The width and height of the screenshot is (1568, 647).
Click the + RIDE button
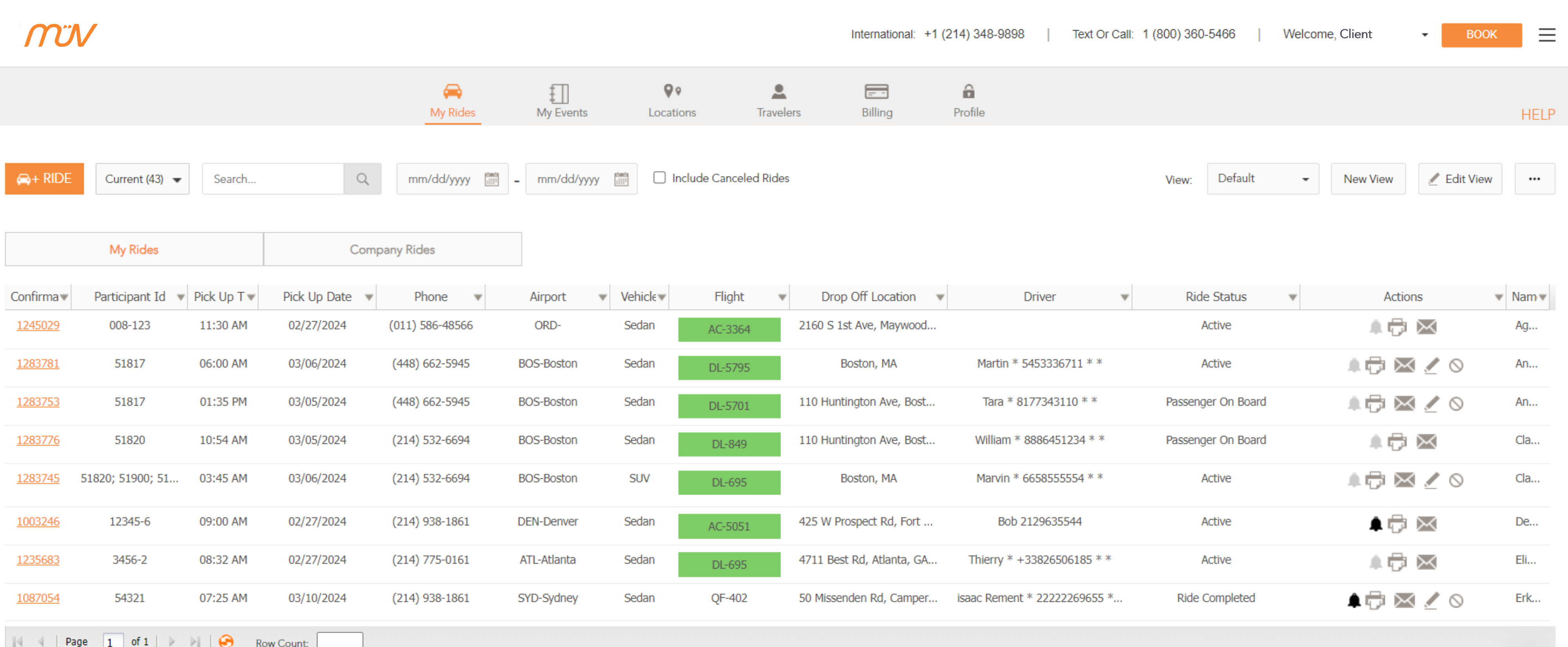(44, 179)
